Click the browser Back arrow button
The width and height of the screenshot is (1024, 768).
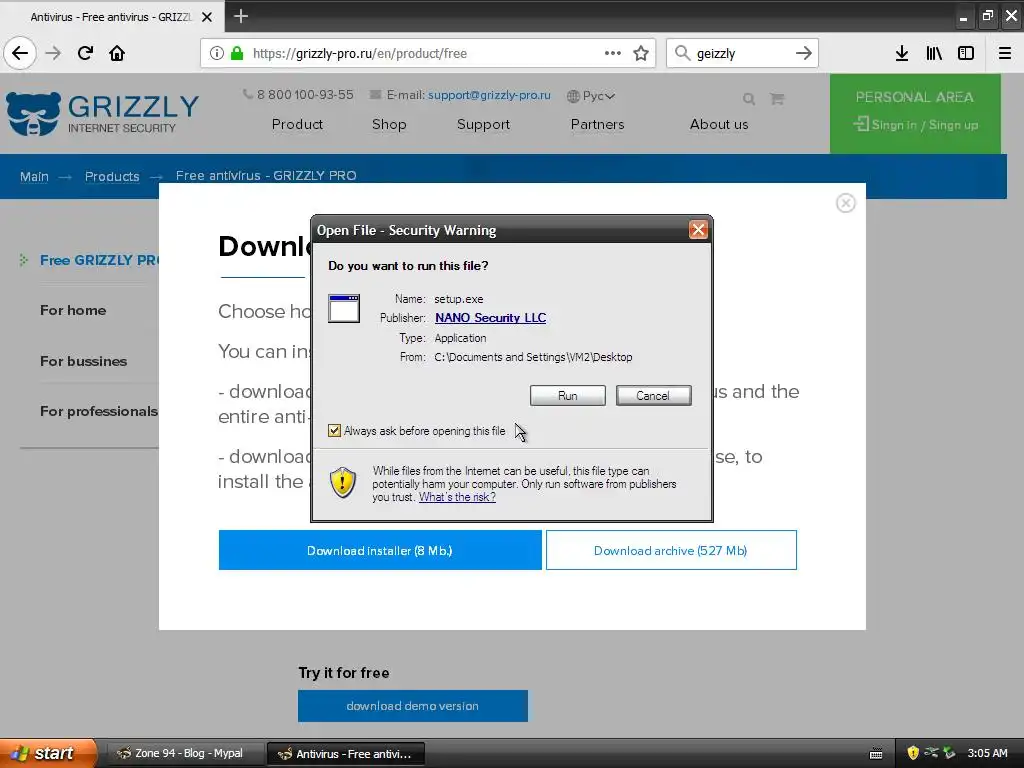click(20, 53)
